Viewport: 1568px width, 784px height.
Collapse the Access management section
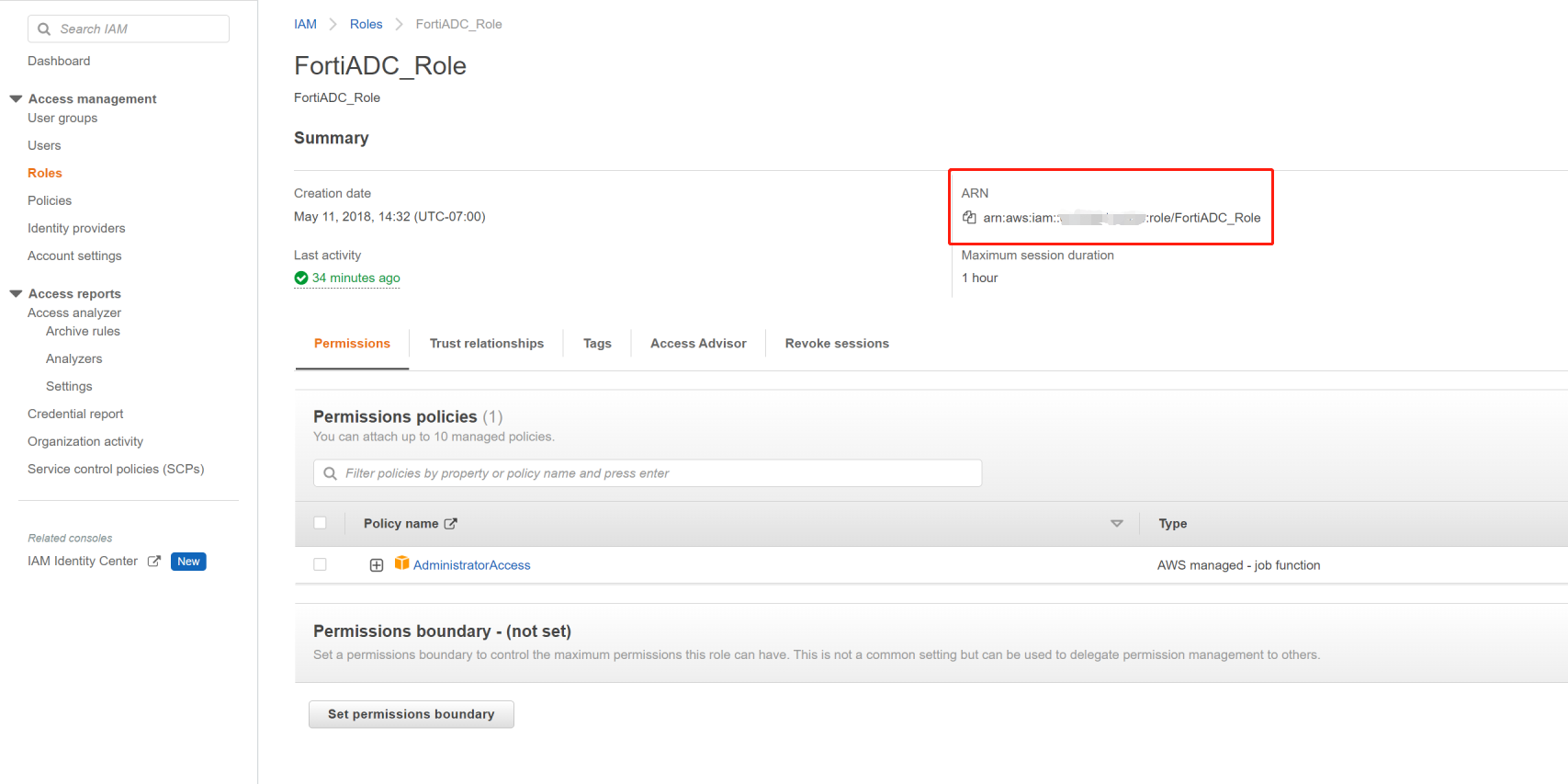pyautogui.click(x=16, y=98)
